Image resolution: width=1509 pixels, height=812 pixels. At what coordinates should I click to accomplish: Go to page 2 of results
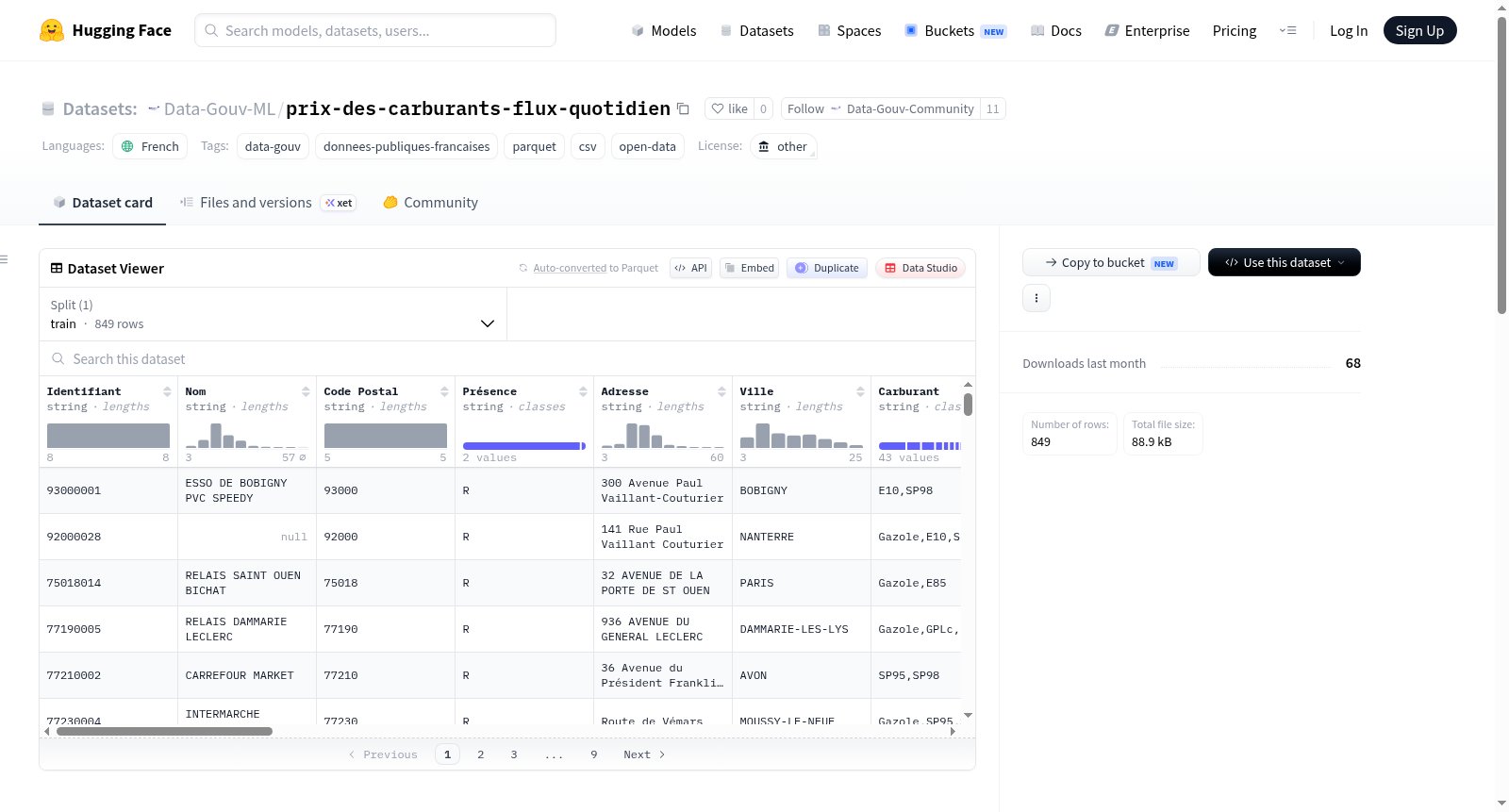(x=481, y=754)
